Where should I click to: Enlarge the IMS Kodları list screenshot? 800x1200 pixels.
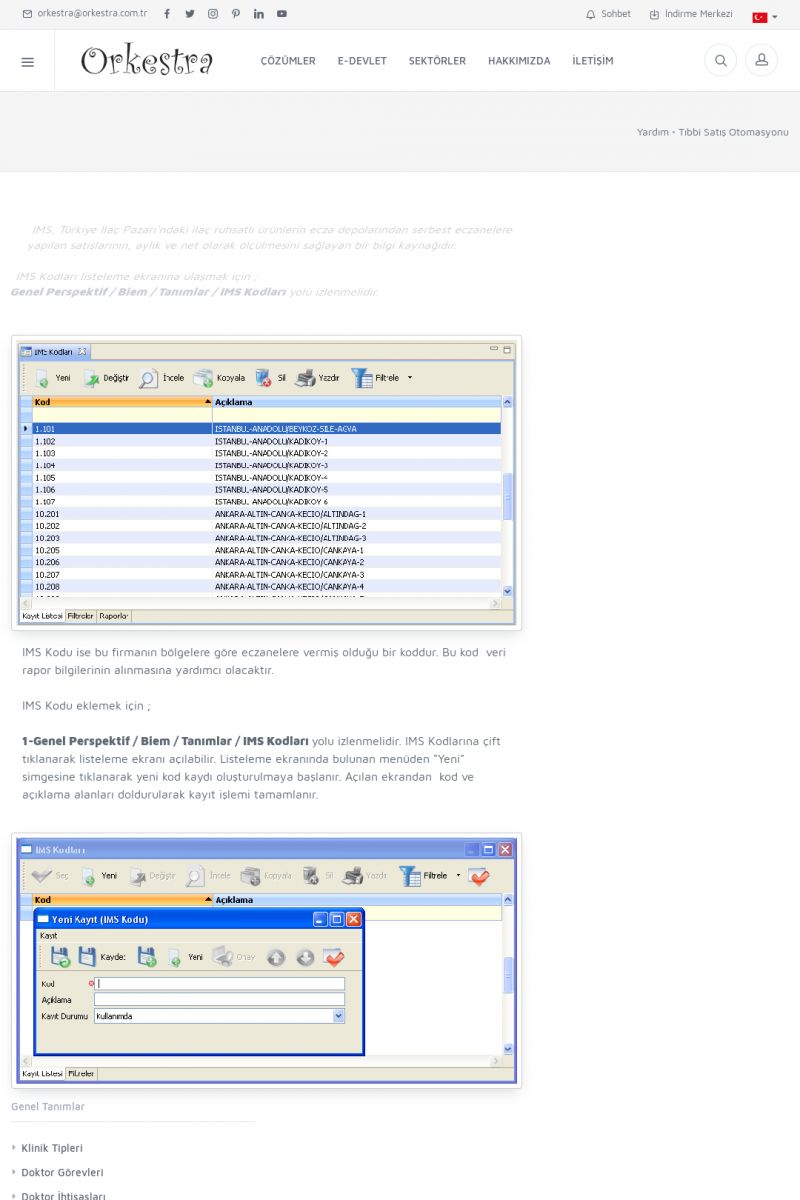pyautogui.click(x=266, y=482)
